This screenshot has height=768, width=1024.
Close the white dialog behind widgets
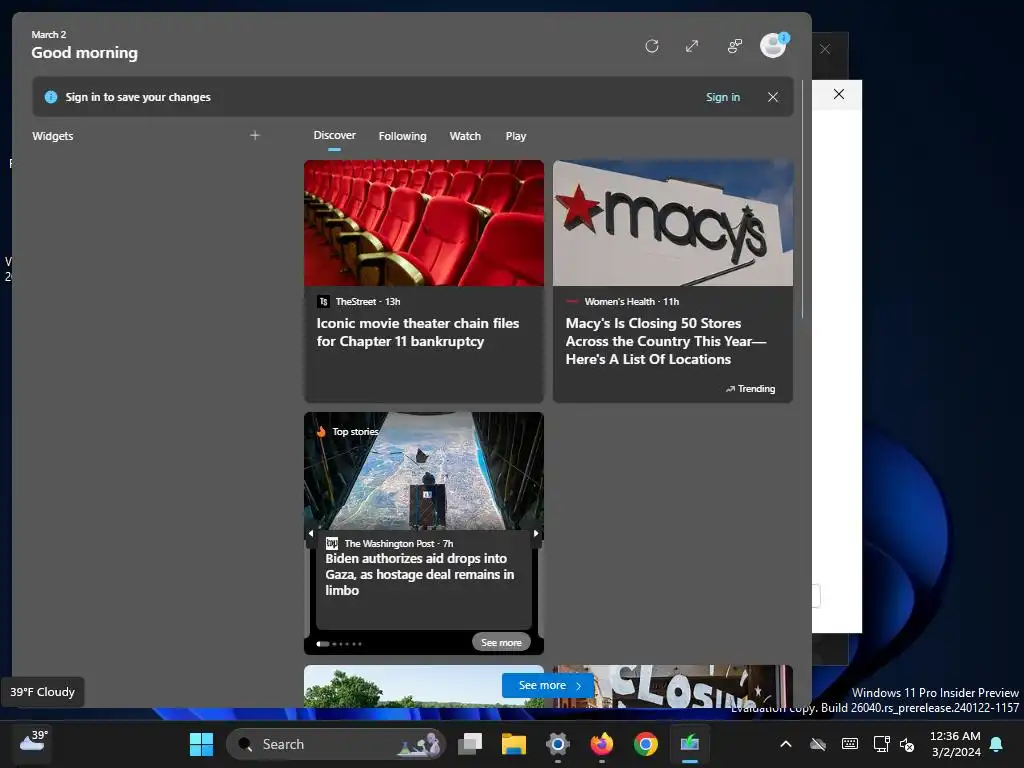[839, 94]
